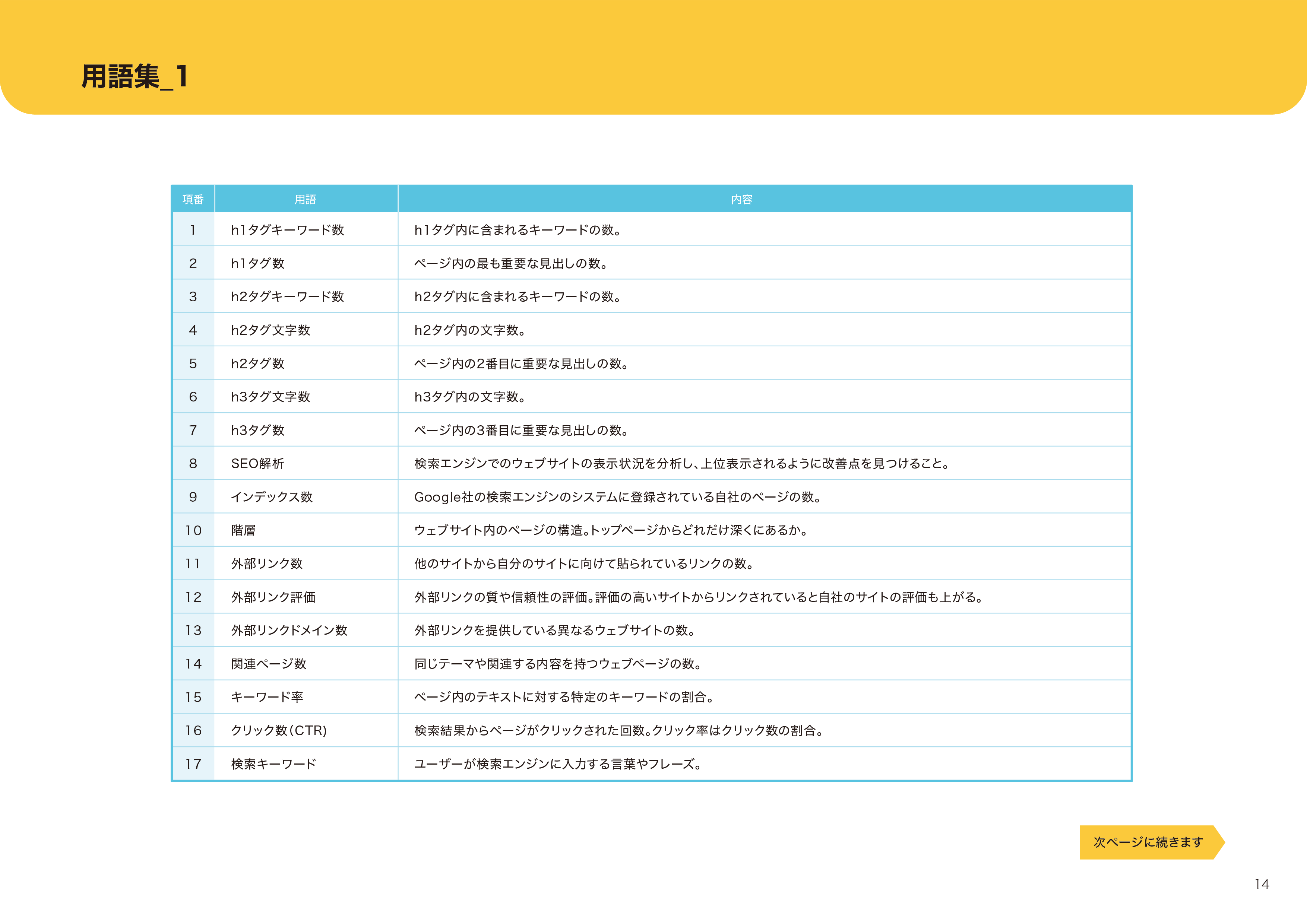Click description h3タグ内の文字数。
Image resolution: width=1307 pixels, height=924 pixels.
click(470, 397)
